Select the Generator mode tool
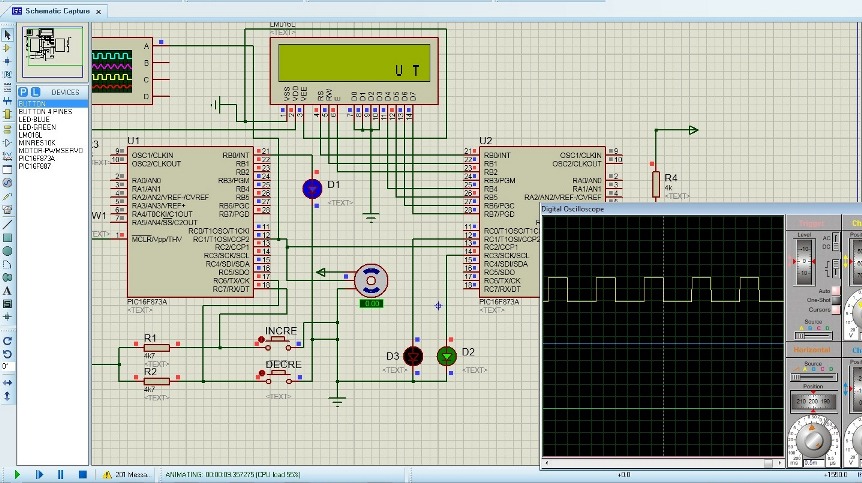 (x=7, y=182)
